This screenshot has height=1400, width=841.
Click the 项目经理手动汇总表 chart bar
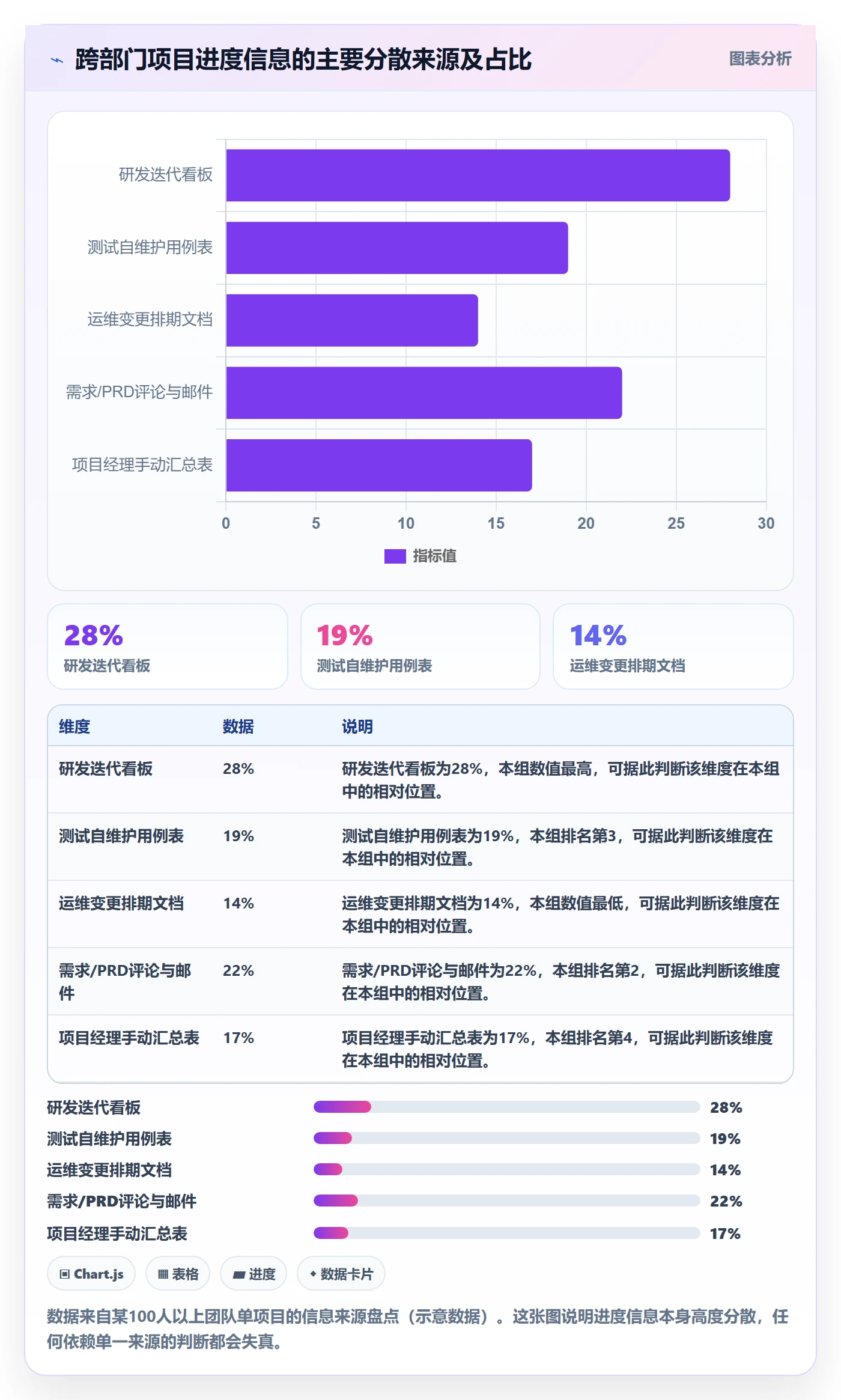(x=379, y=465)
